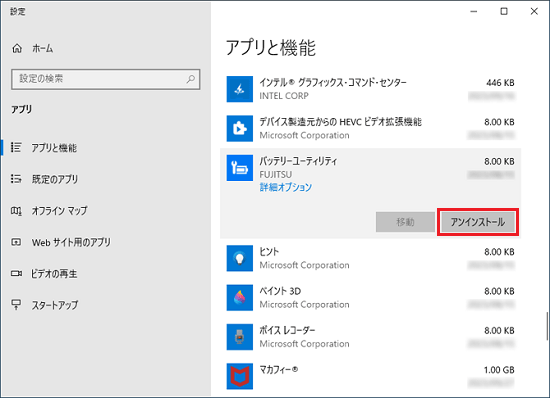Screen dimensions: 550x398
Task: Click the ペイント 3D app icon
Action: pos(240,297)
